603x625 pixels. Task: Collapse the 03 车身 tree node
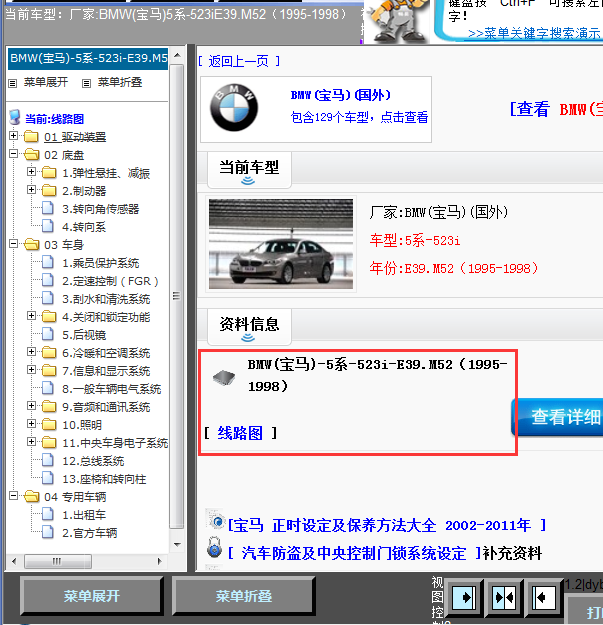tap(14, 243)
